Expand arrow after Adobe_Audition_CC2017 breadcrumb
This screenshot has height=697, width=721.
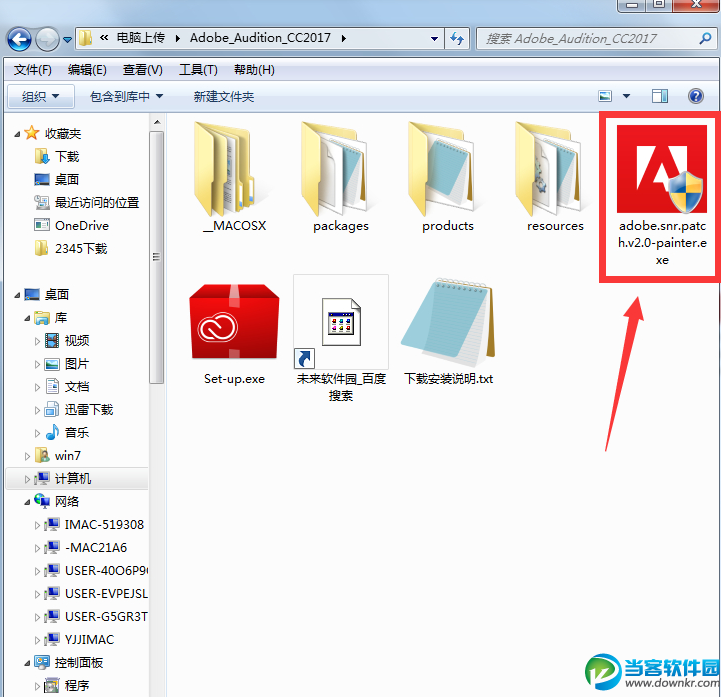(x=343, y=38)
